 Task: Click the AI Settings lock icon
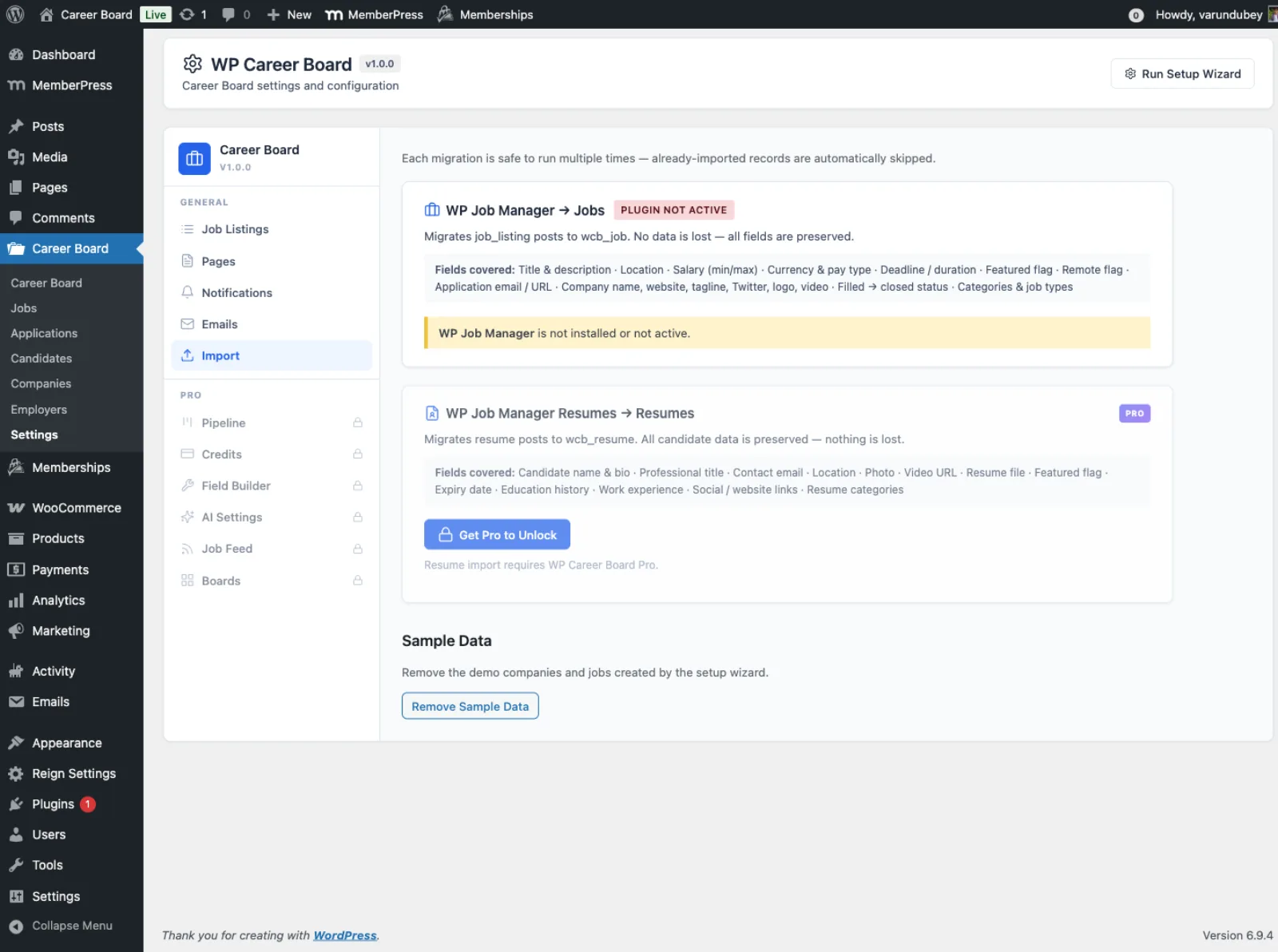click(358, 518)
